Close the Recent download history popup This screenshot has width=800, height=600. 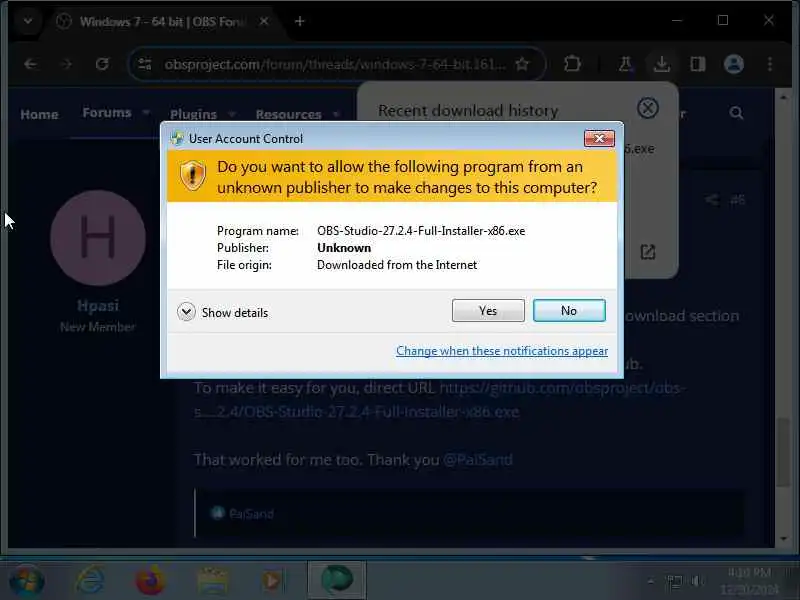[647, 108]
